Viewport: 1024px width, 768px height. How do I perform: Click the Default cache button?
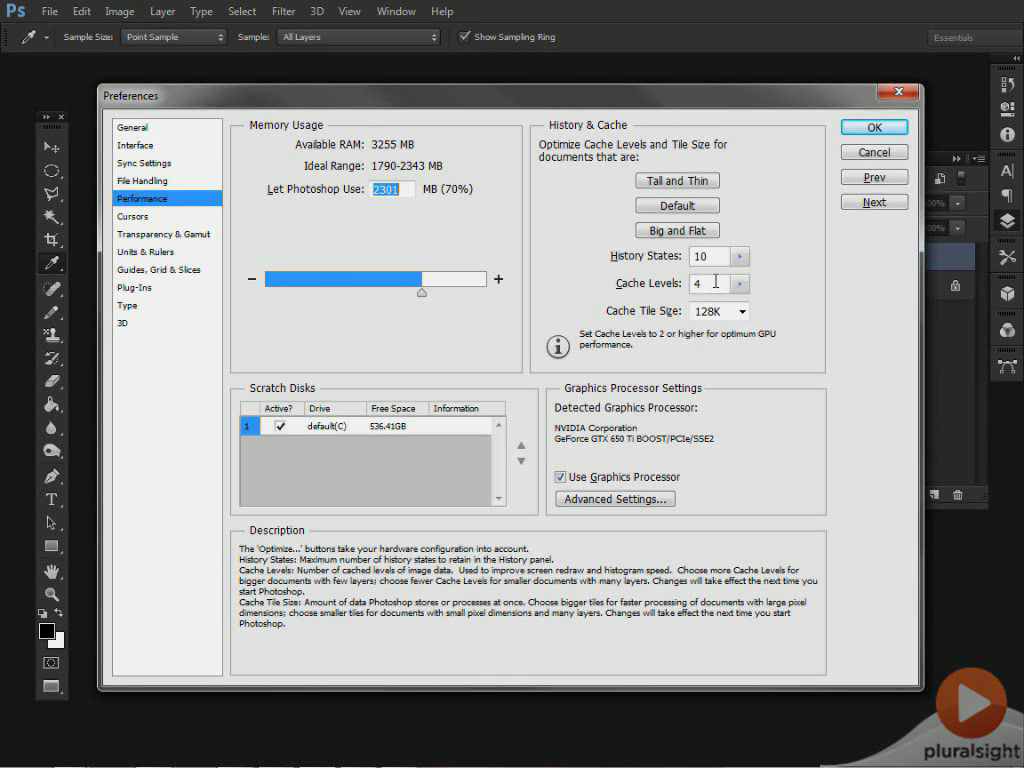click(x=677, y=206)
